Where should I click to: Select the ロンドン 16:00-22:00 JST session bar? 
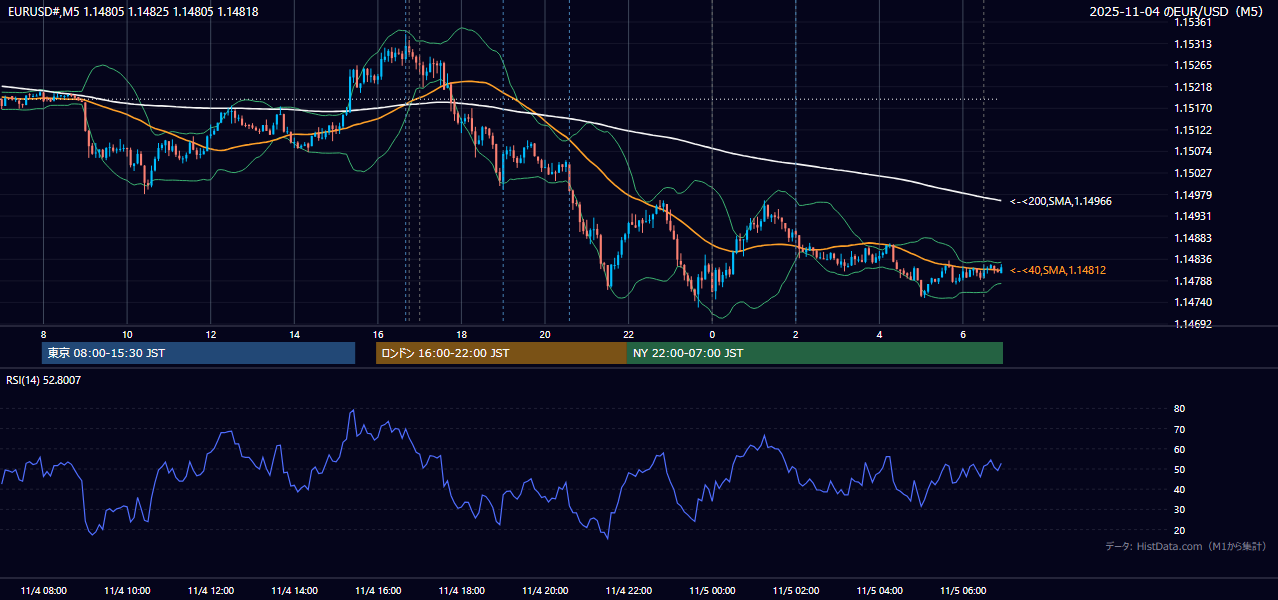(501, 353)
